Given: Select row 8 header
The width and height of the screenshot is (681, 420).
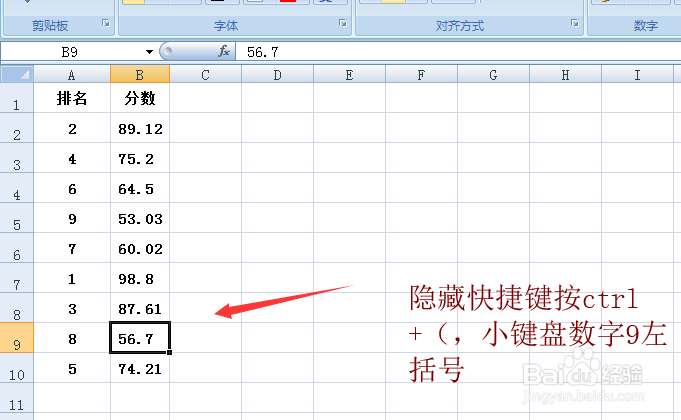Looking at the screenshot, I should [17, 308].
